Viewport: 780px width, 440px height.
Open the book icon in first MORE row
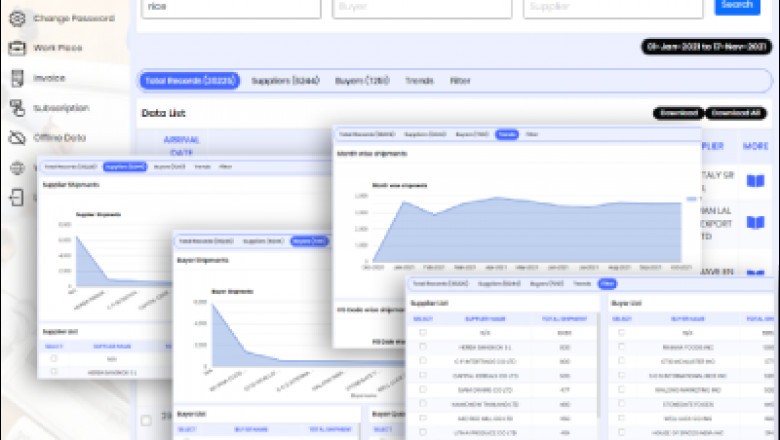754,180
